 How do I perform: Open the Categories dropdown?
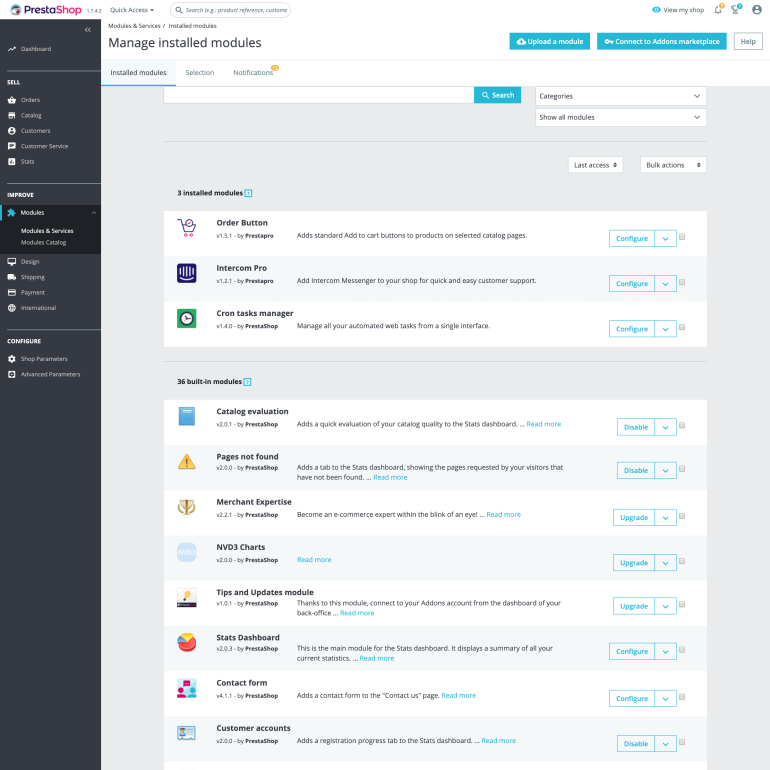point(621,96)
